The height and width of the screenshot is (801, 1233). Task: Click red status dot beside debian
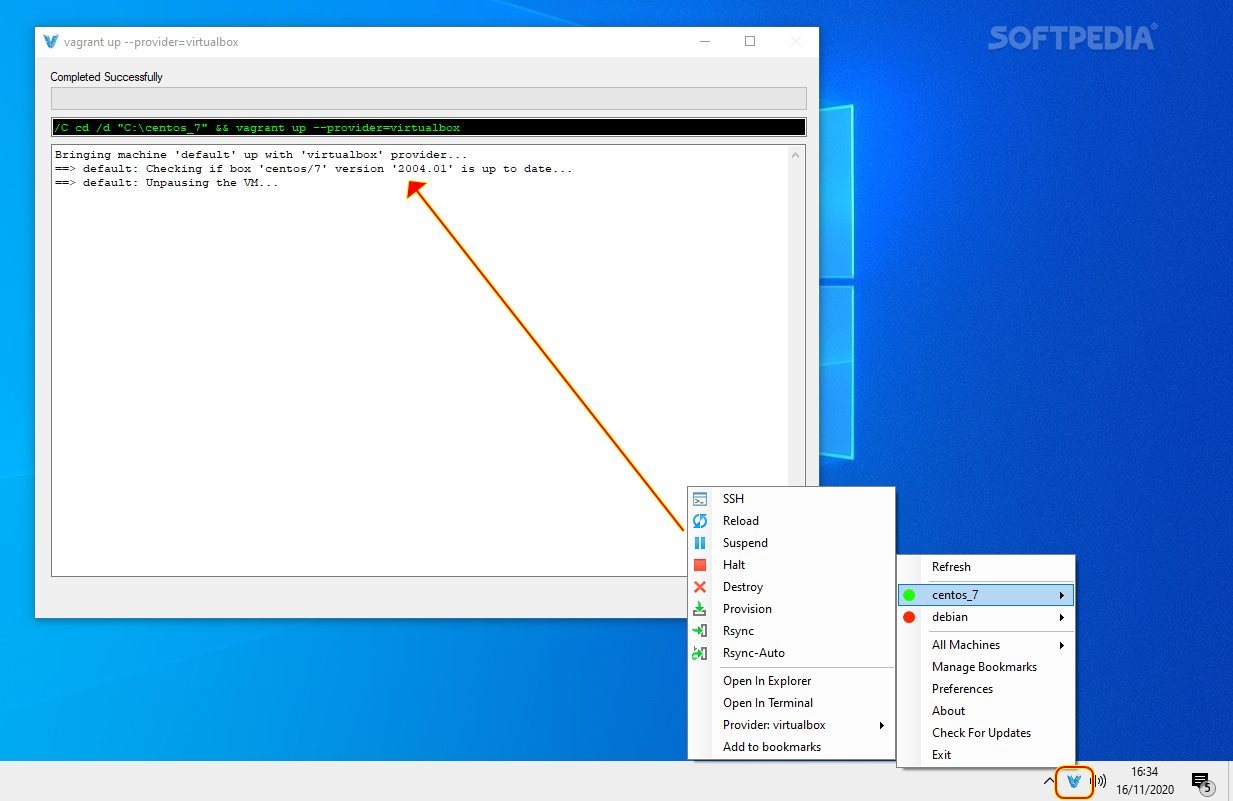[x=909, y=617]
